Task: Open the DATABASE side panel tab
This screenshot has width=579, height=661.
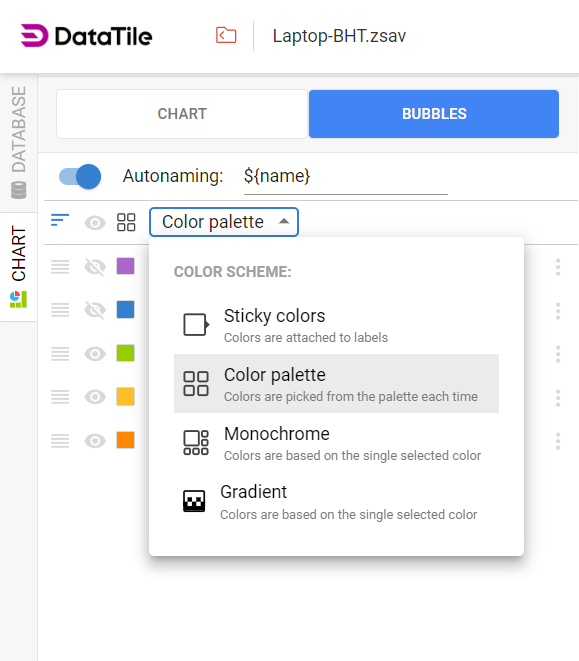Action: [x=18, y=142]
